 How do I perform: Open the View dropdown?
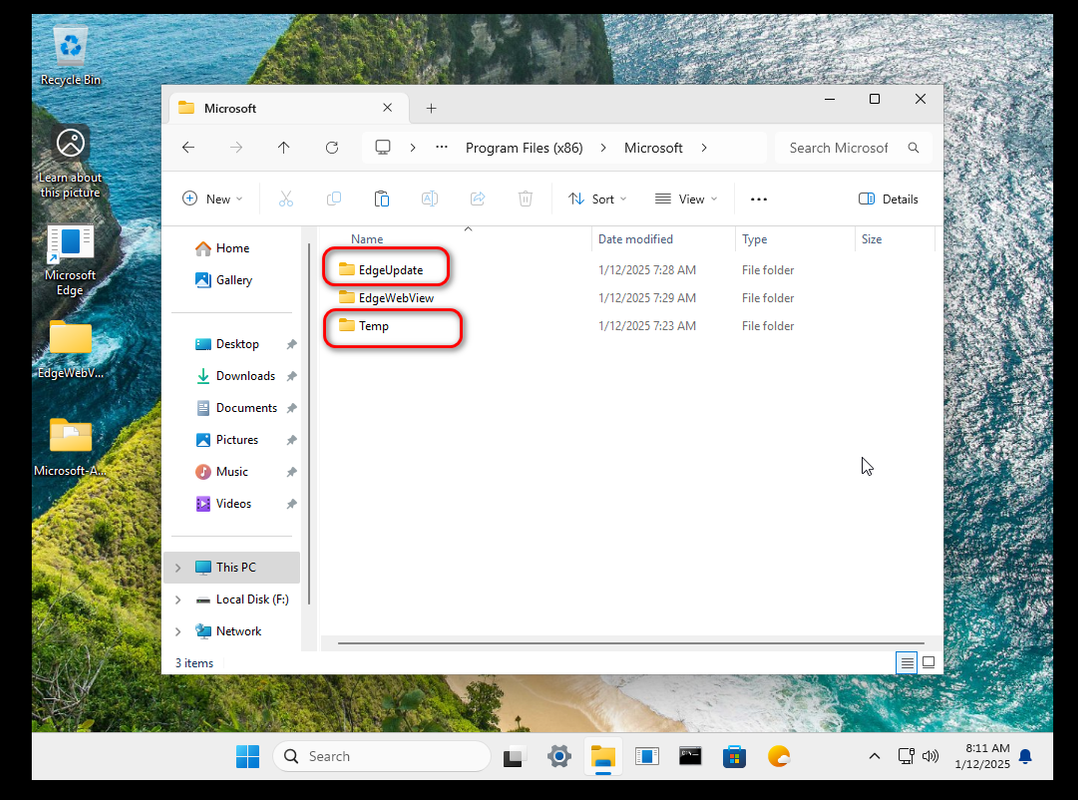(686, 199)
